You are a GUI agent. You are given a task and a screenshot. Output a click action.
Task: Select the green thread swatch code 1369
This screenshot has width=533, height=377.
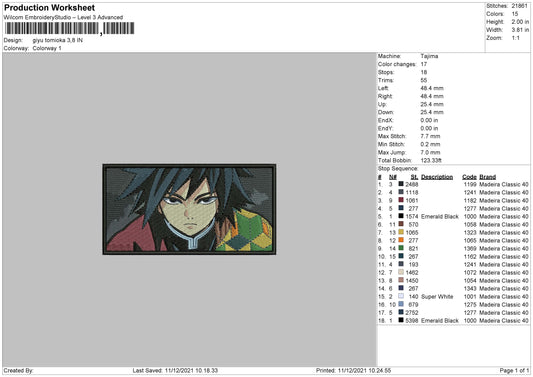pyautogui.click(x=401, y=248)
